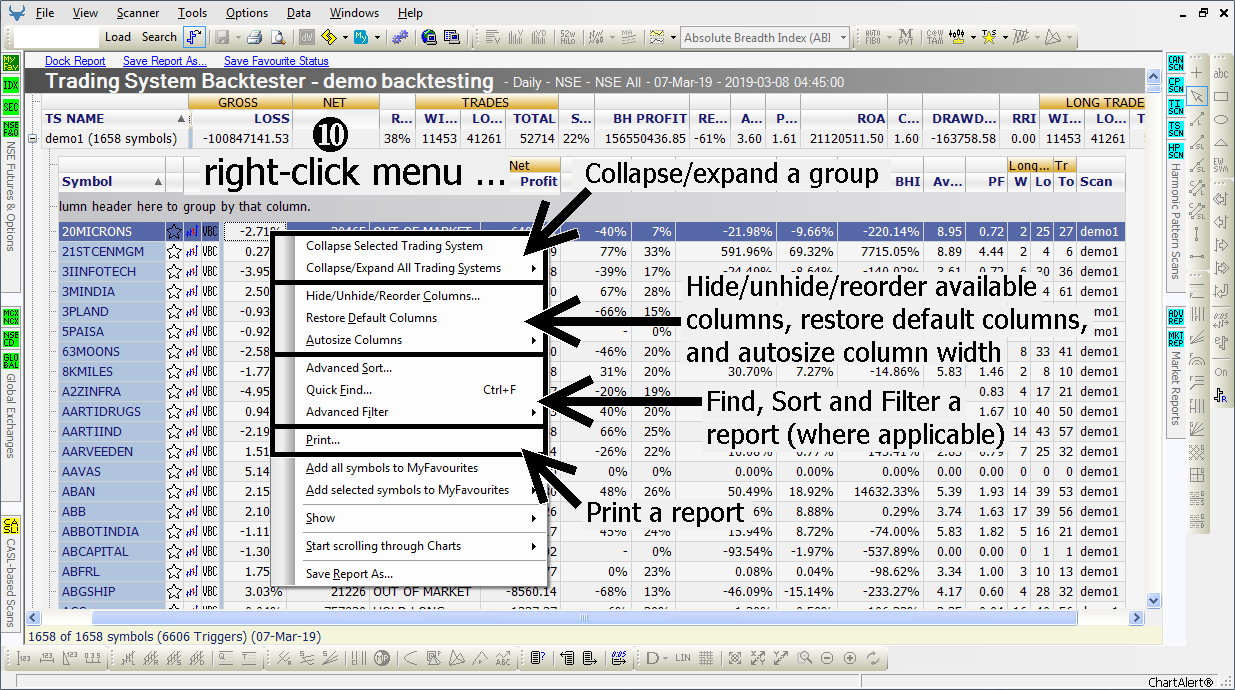The height and width of the screenshot is (690, 1235).
Task: Expand Add selected symbols to MyFavourites submenu
Action: (533, 490)
